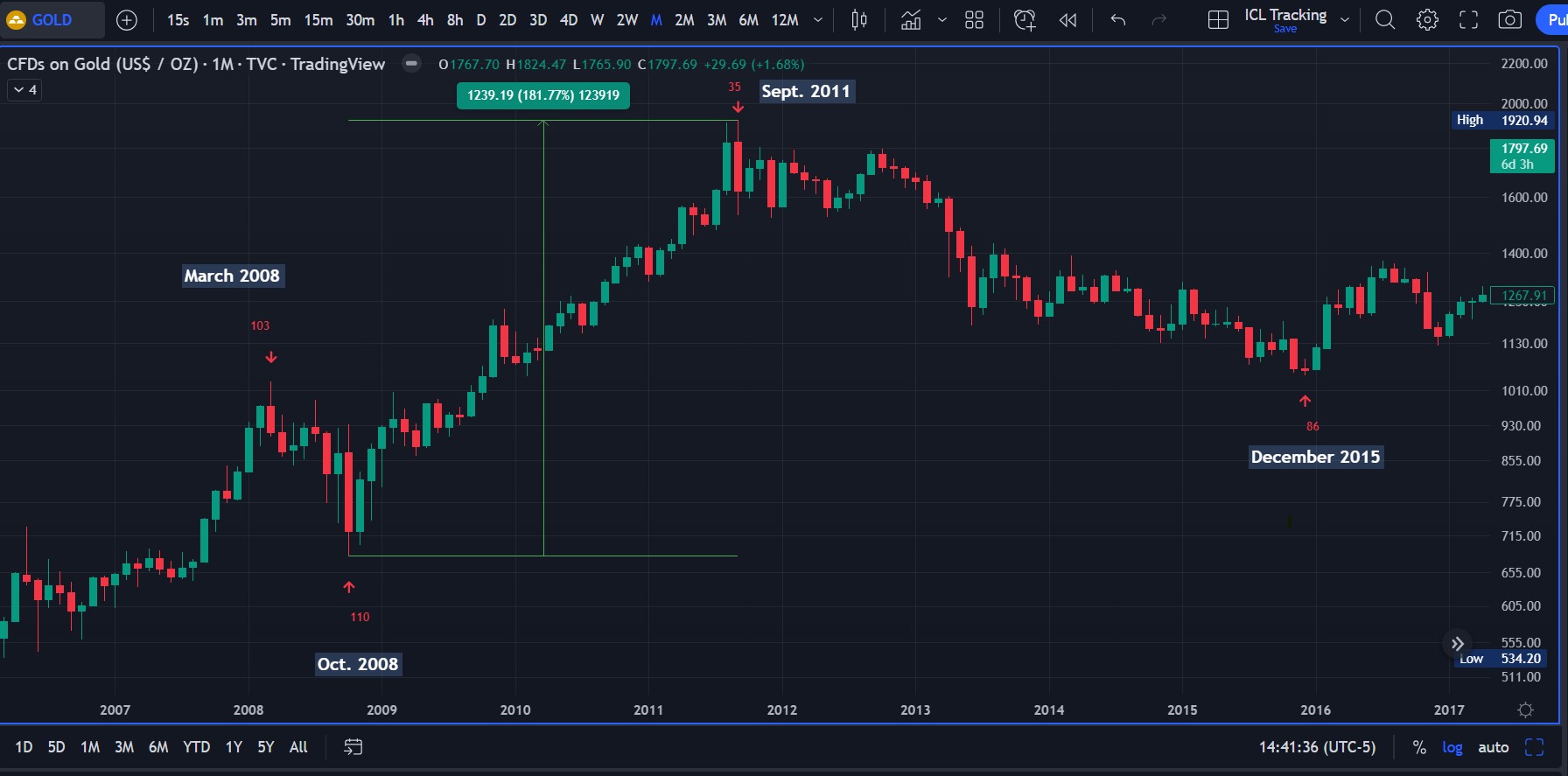Open chart settings gear
The width and height of the screenshot is (1568, 776).
(x=1427, y=20)
